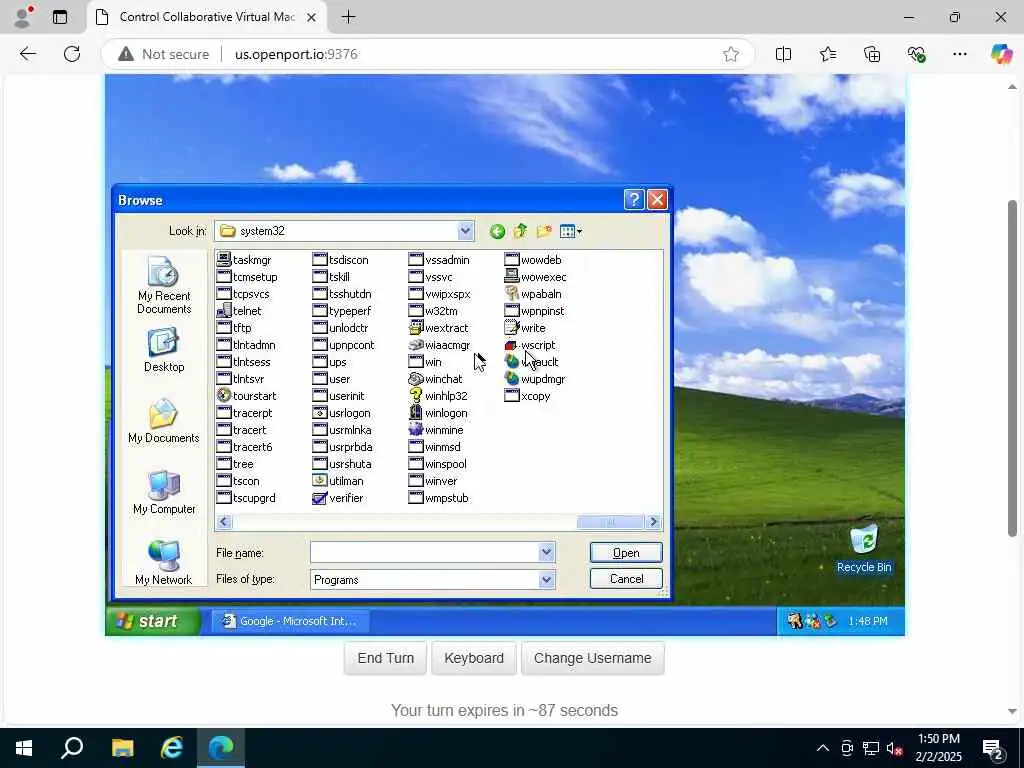Click the File name input field
The image size is (1024, 768).
425,552
